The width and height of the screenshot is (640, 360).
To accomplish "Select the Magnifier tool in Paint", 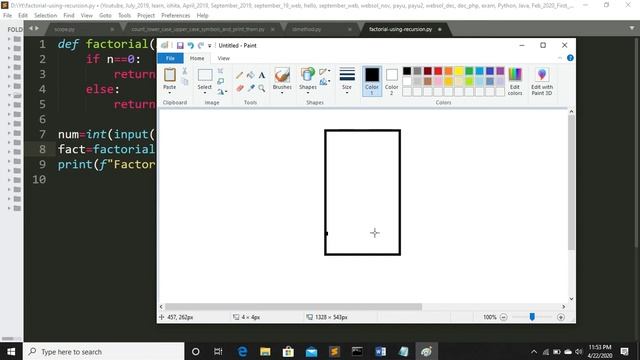I will (262, 88).
